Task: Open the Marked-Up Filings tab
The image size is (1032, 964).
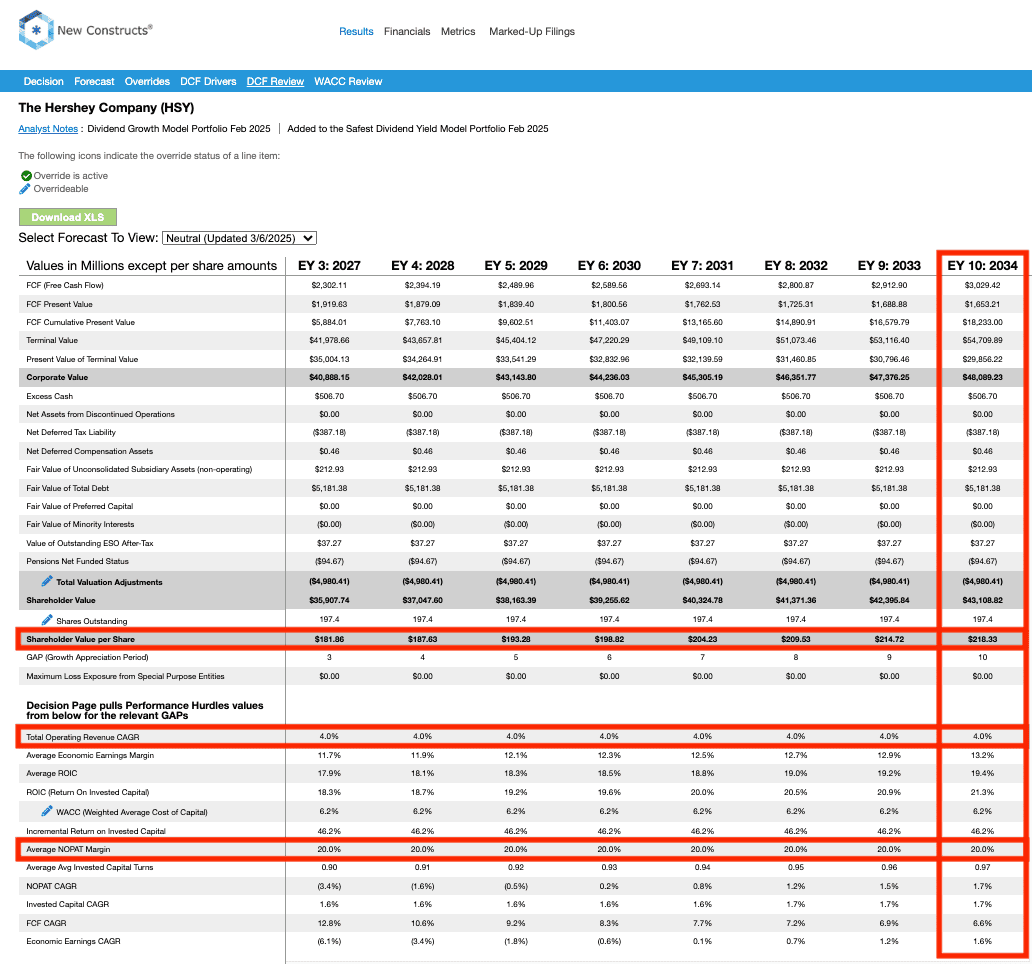Action: pos(532,32)
